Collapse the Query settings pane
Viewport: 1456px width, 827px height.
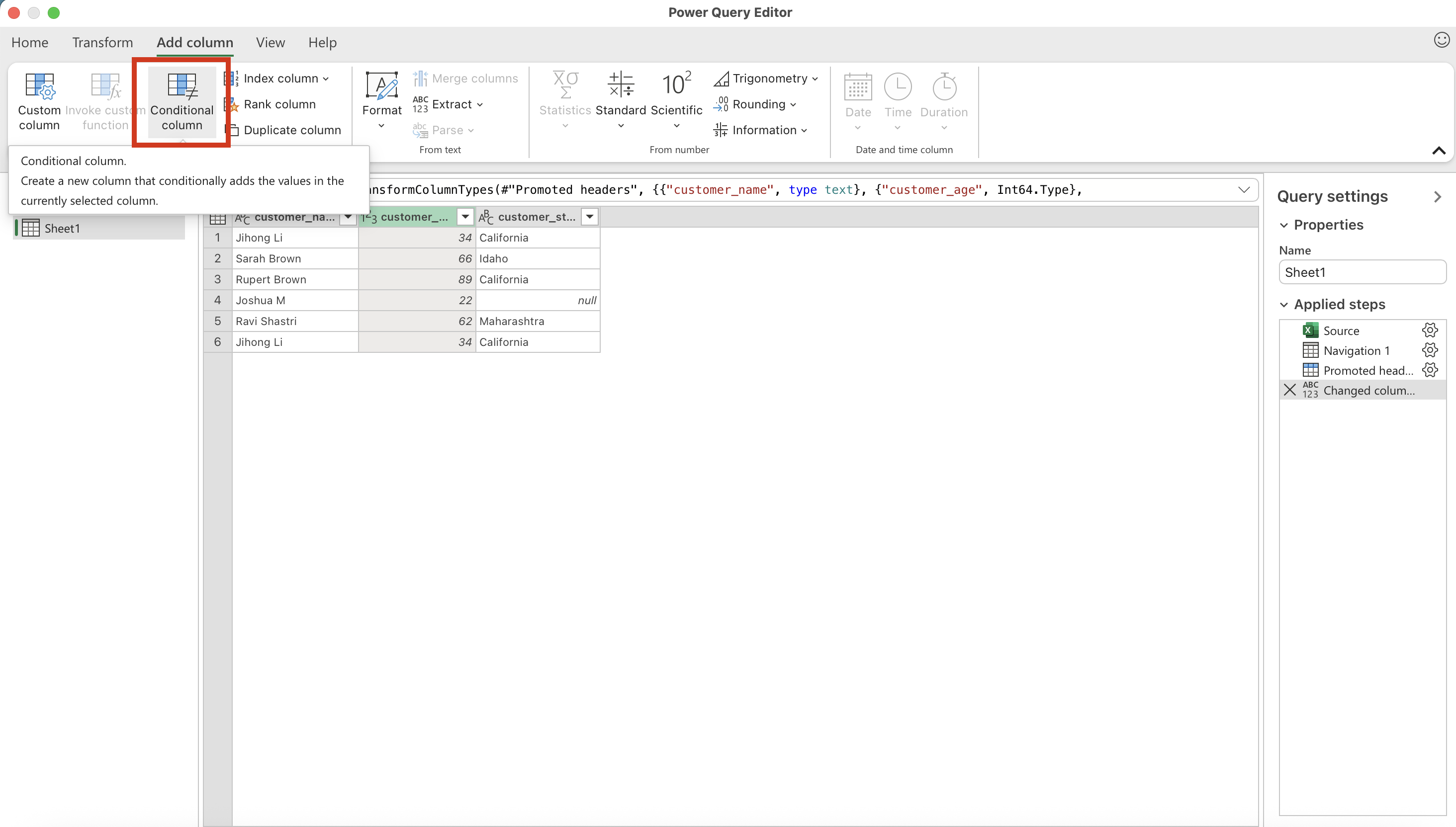[1437, 197]
